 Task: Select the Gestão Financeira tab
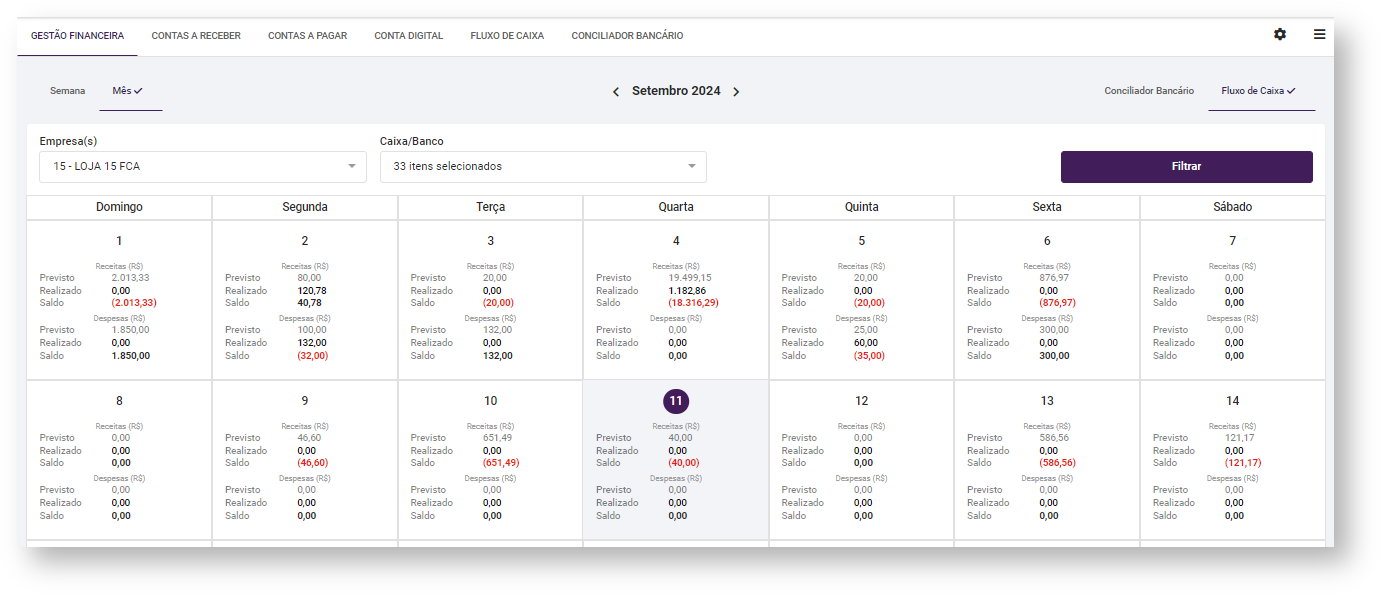[x=77, y=36]
